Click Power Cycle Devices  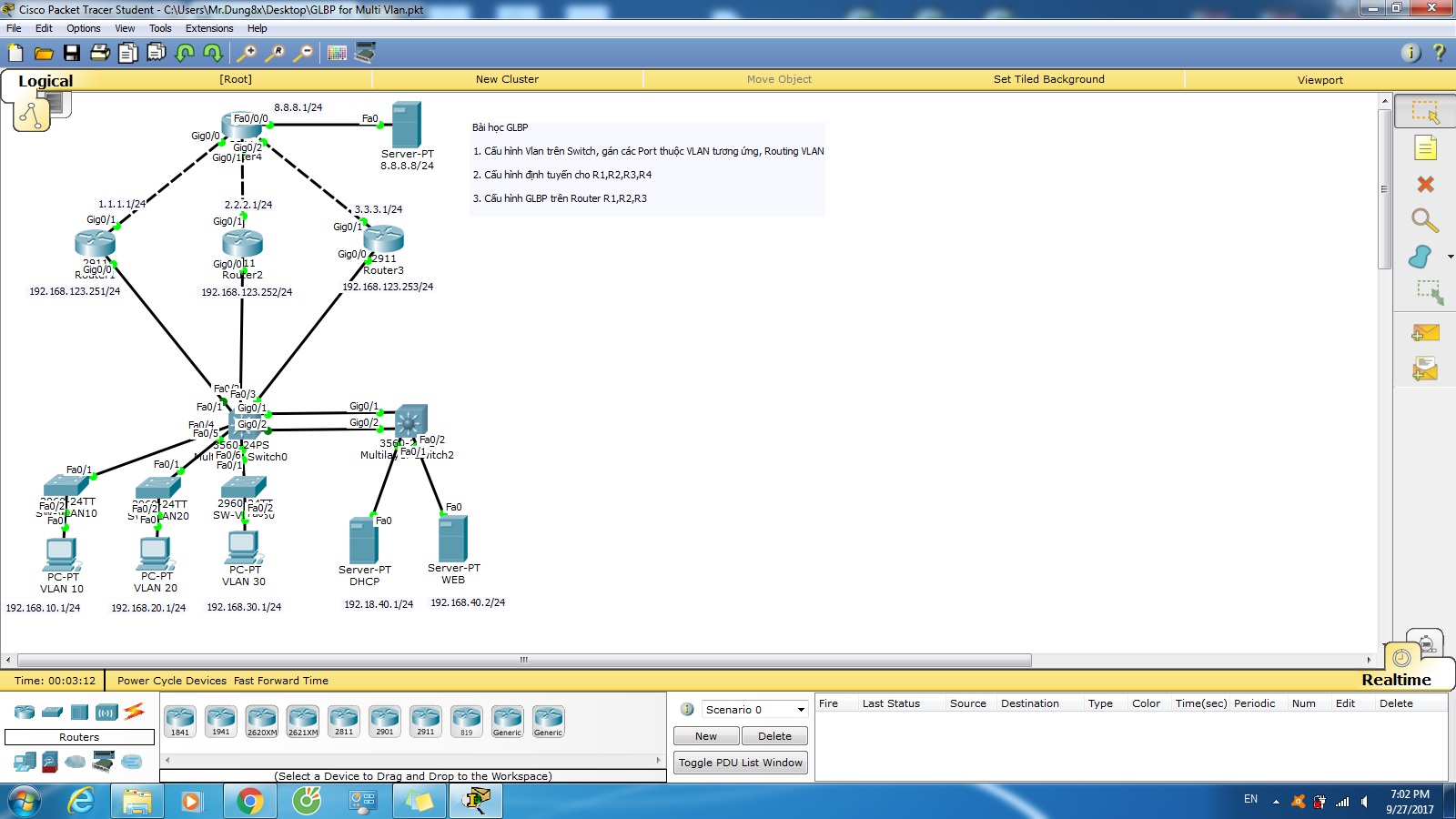click(171, 681)
